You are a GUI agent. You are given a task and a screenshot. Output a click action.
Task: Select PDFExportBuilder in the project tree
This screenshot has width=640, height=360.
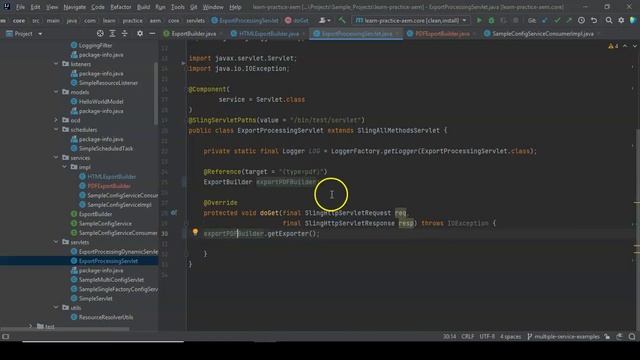click(x=109, y=186)
